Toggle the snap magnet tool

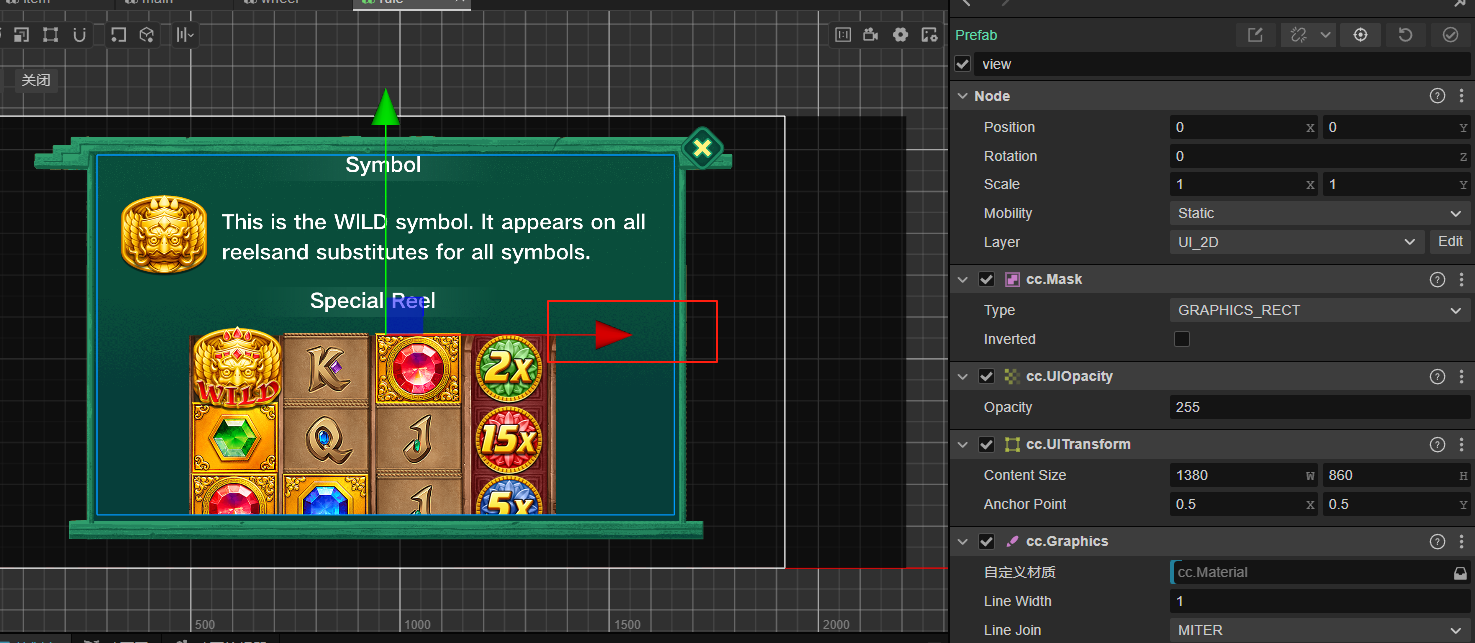click(x=79, y=35)
